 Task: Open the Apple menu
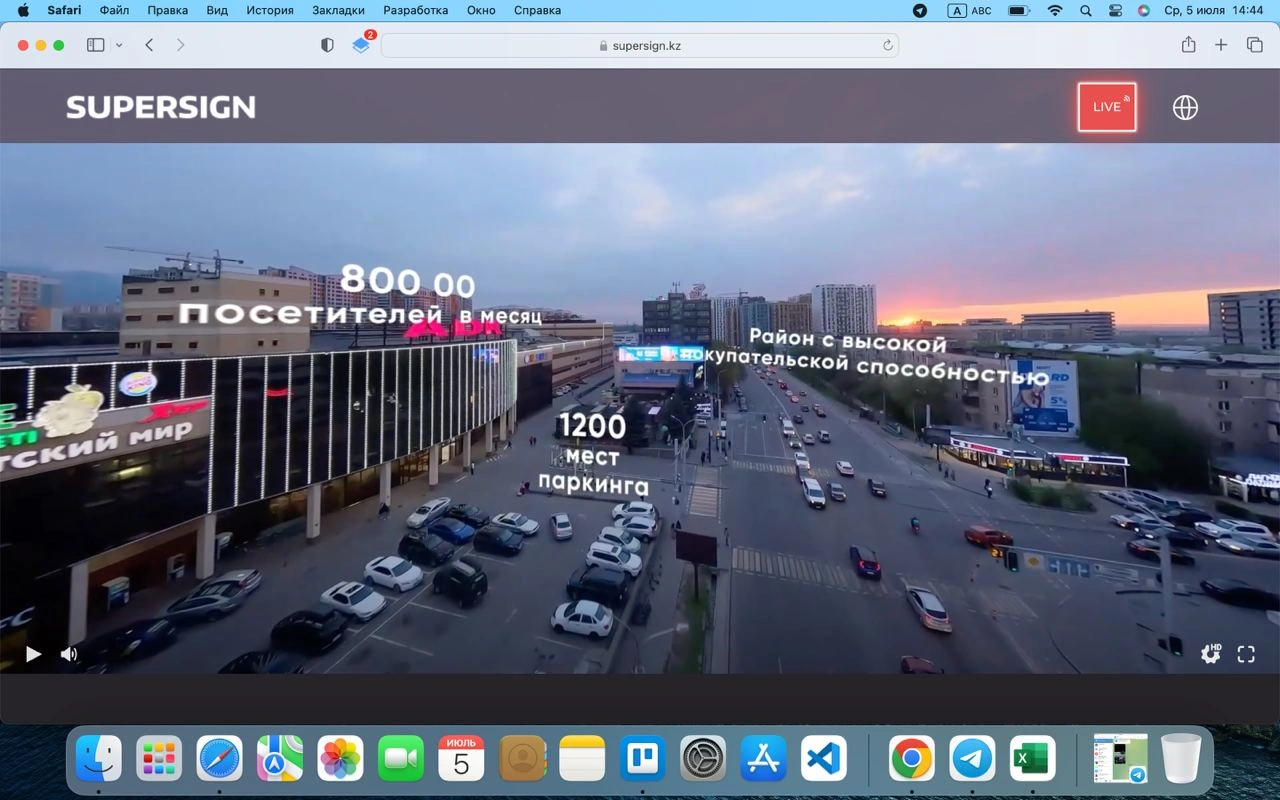point(23,10)
